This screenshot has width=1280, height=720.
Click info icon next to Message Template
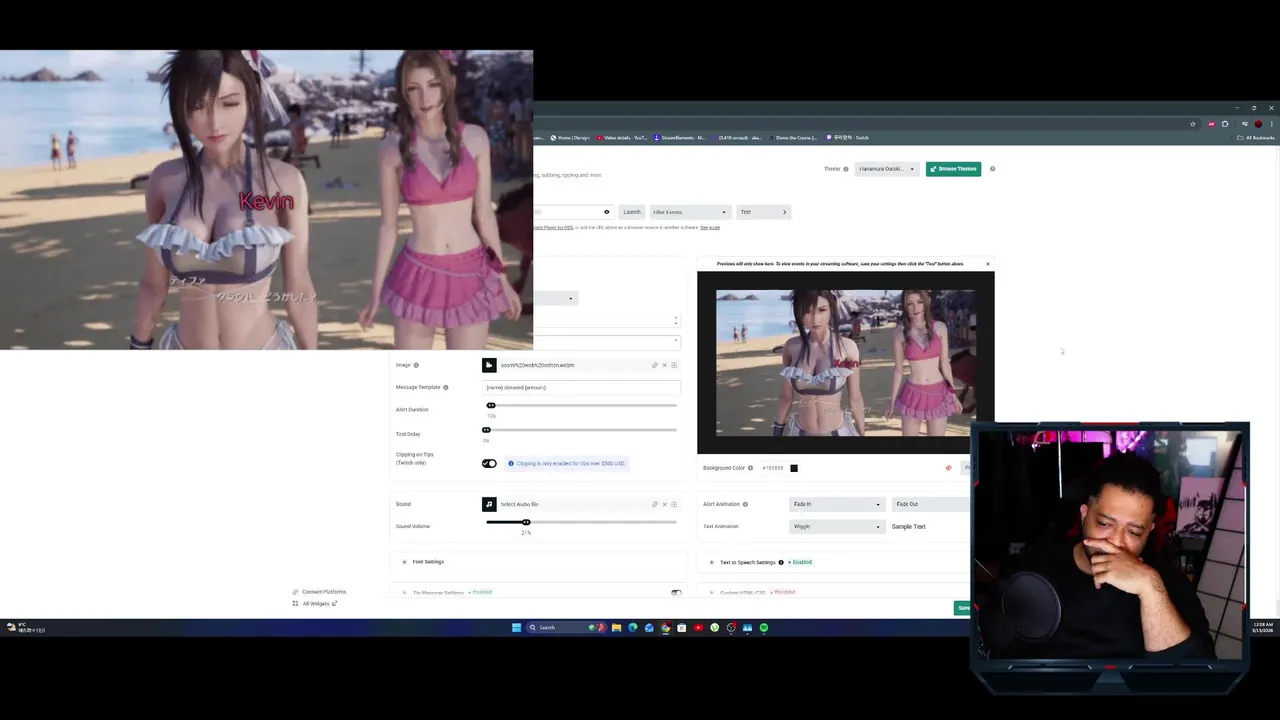coord(446,387)
